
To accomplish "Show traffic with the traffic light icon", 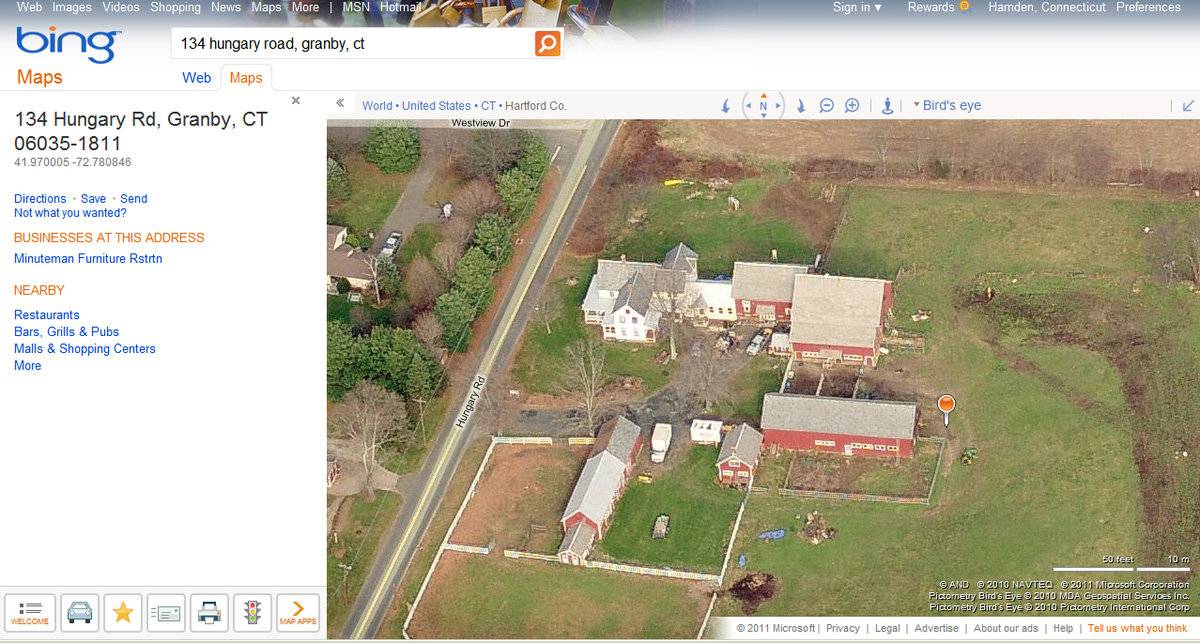I will (252, 612).
